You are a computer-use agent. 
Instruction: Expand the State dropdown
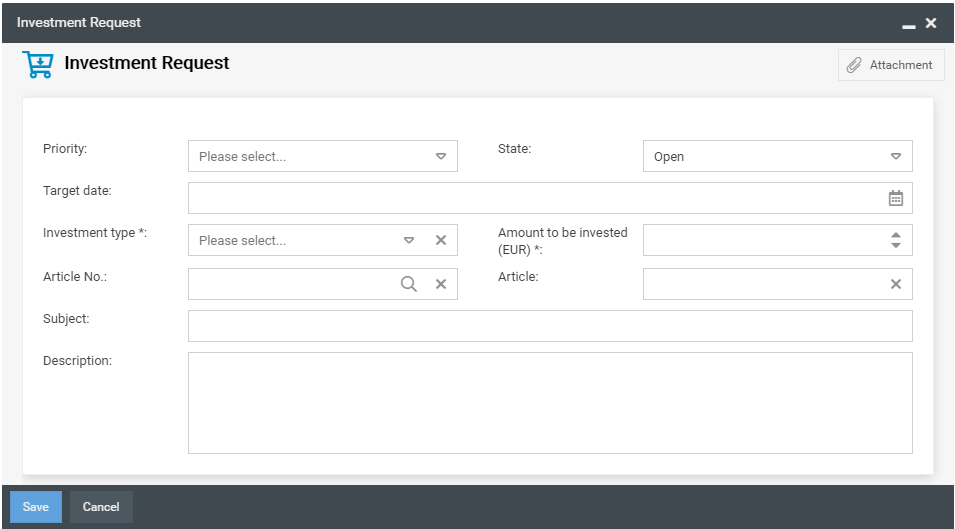pos(896,156)
